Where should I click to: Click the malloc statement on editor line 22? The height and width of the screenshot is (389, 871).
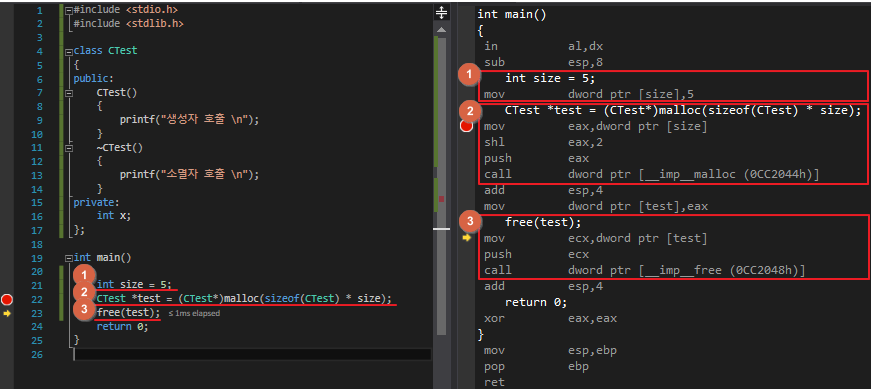[x=244, y=298]
